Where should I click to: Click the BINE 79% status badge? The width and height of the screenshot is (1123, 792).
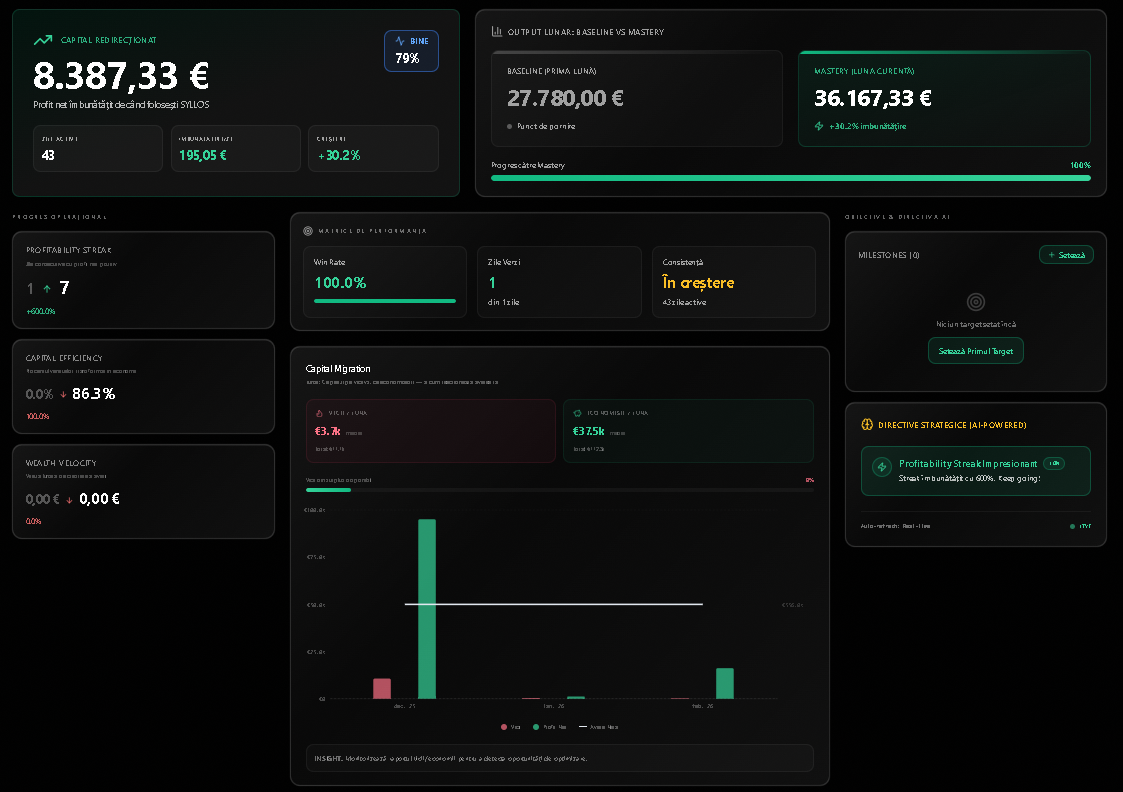pos(411,50)
